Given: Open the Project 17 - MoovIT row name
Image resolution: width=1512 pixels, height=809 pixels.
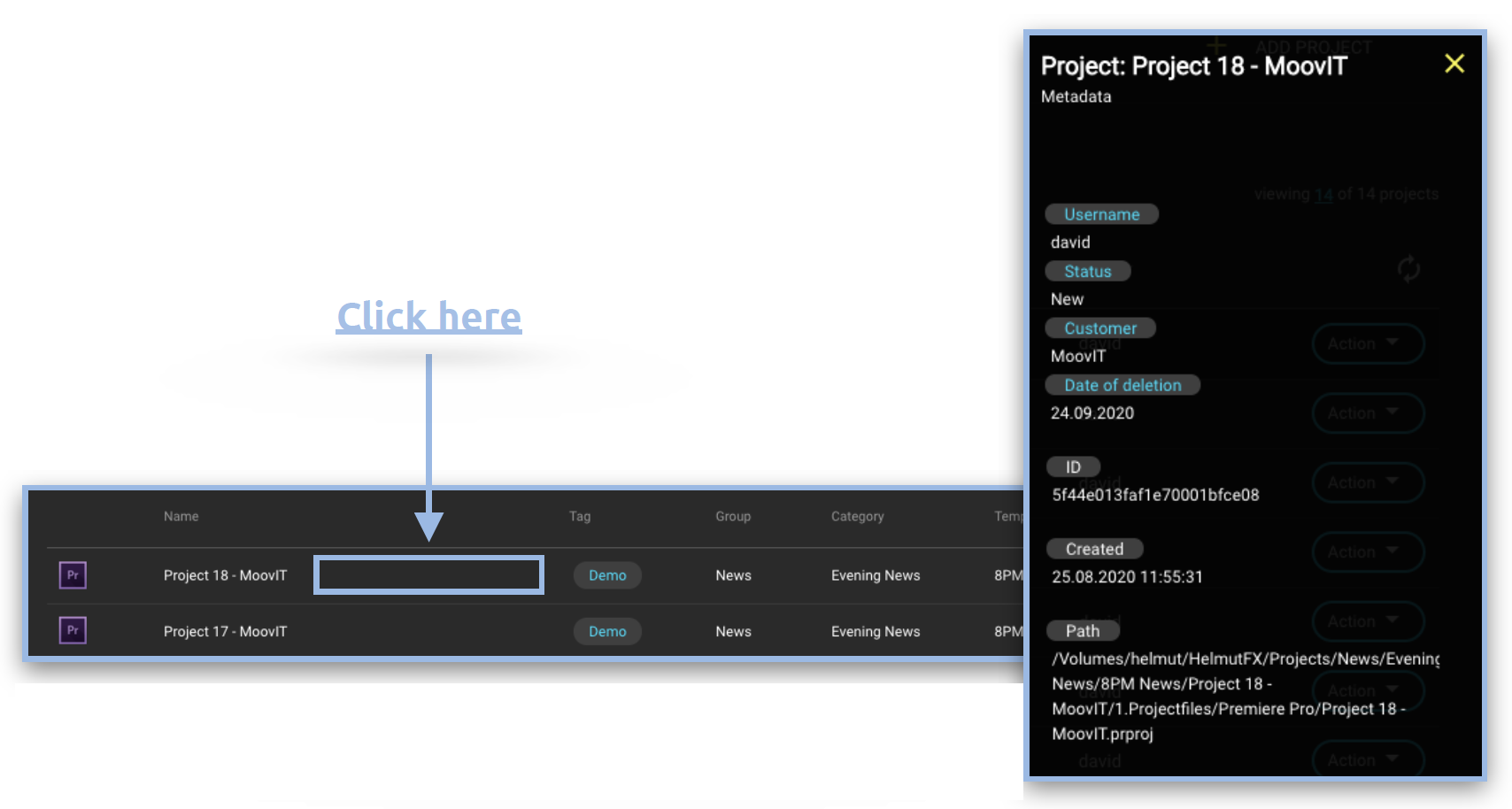Looking at the screenshot, I should pos(225,631).
